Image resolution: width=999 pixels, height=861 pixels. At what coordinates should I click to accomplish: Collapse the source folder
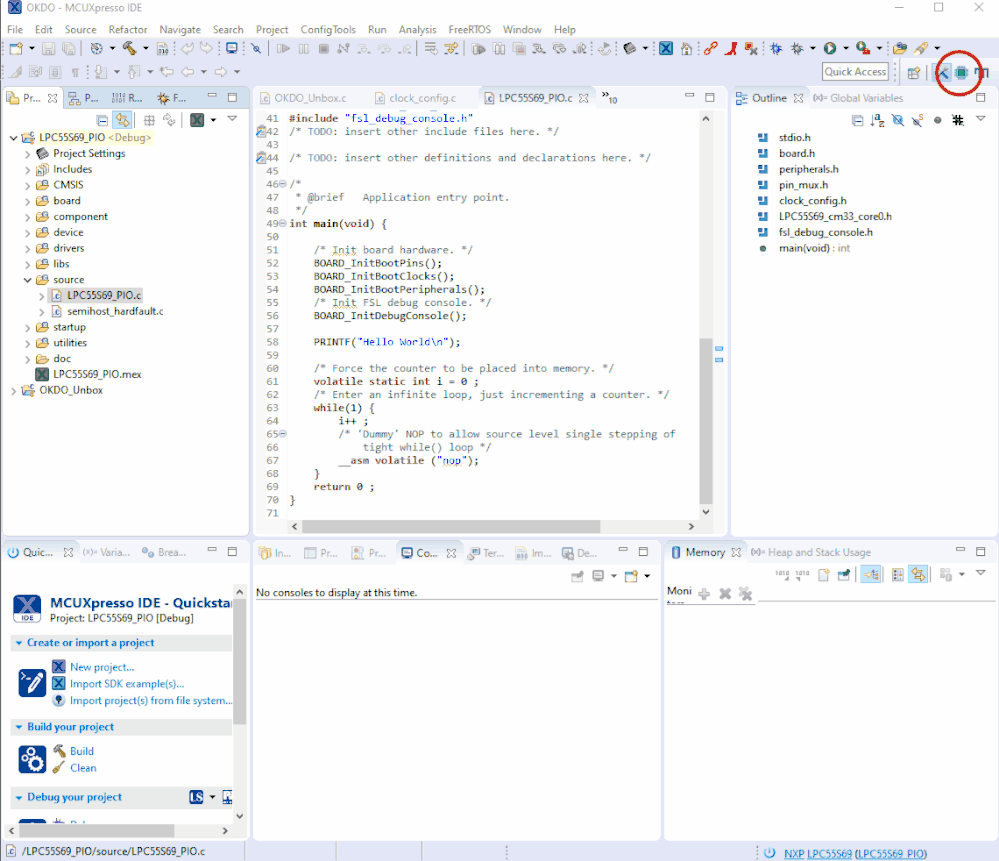(27, 280)
